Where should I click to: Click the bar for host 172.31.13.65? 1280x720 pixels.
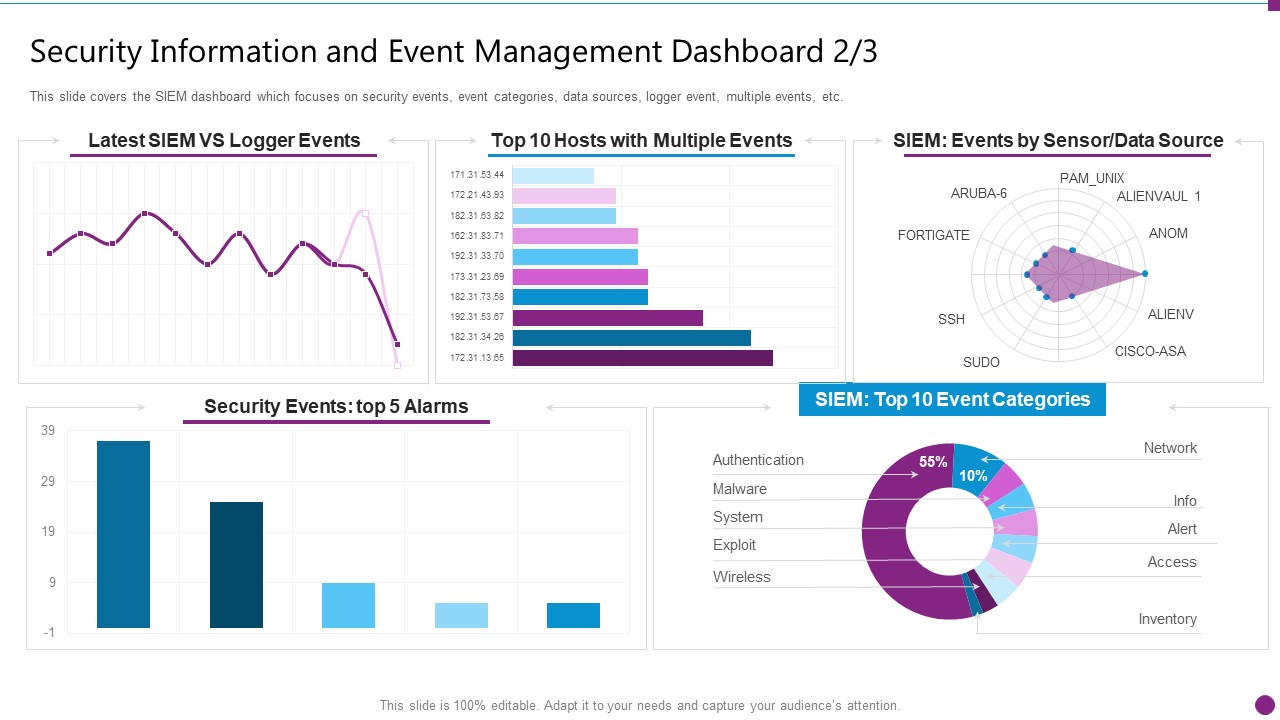click(x=643, y=357)
